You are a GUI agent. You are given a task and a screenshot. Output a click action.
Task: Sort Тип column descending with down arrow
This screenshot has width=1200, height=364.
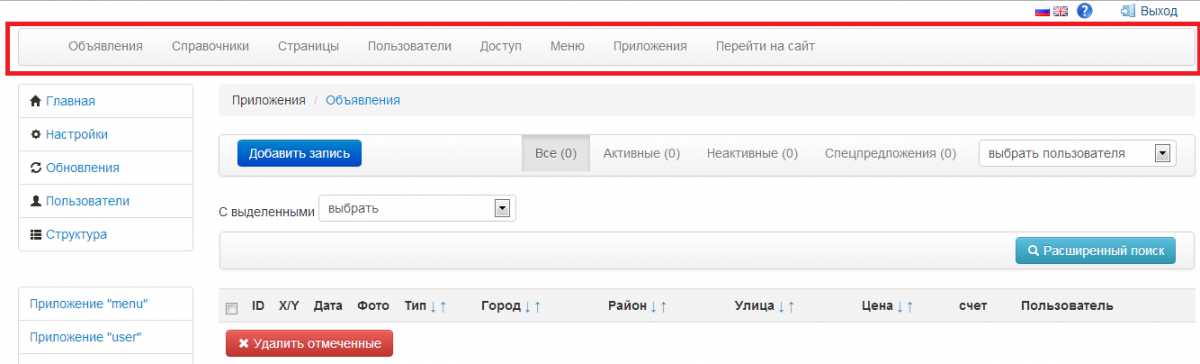(433, 306)
